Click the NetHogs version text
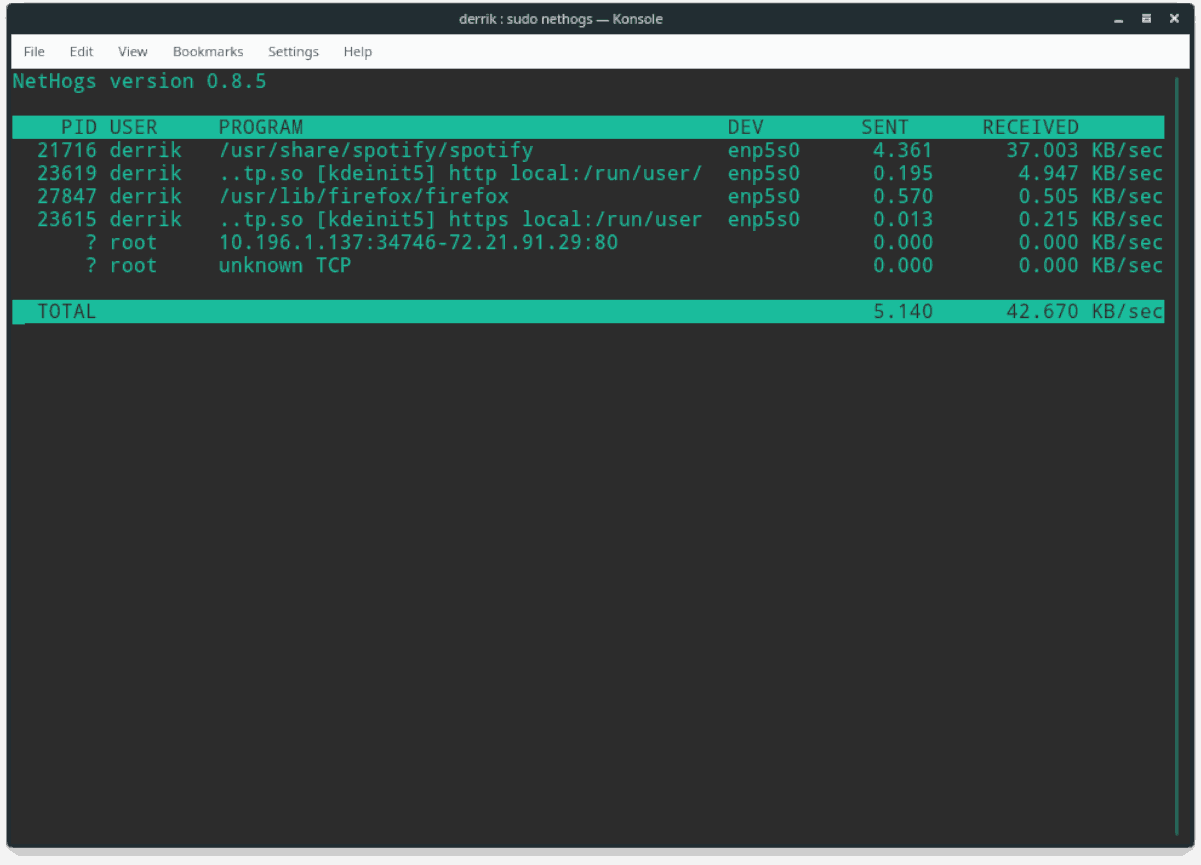This screenshot has height=865, width=1201. pos(138,81)
